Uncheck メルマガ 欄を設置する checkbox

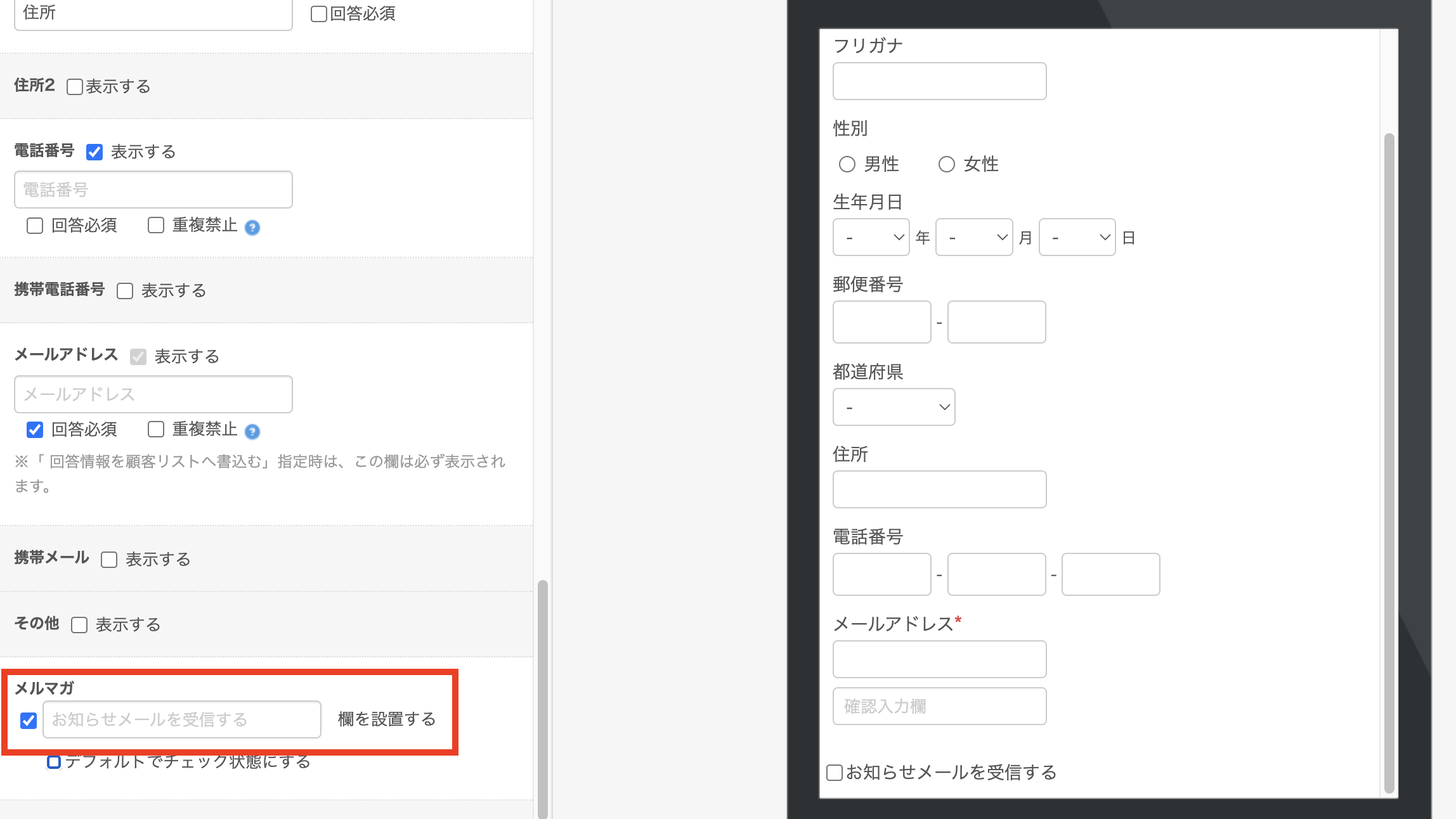coord(29,721)
